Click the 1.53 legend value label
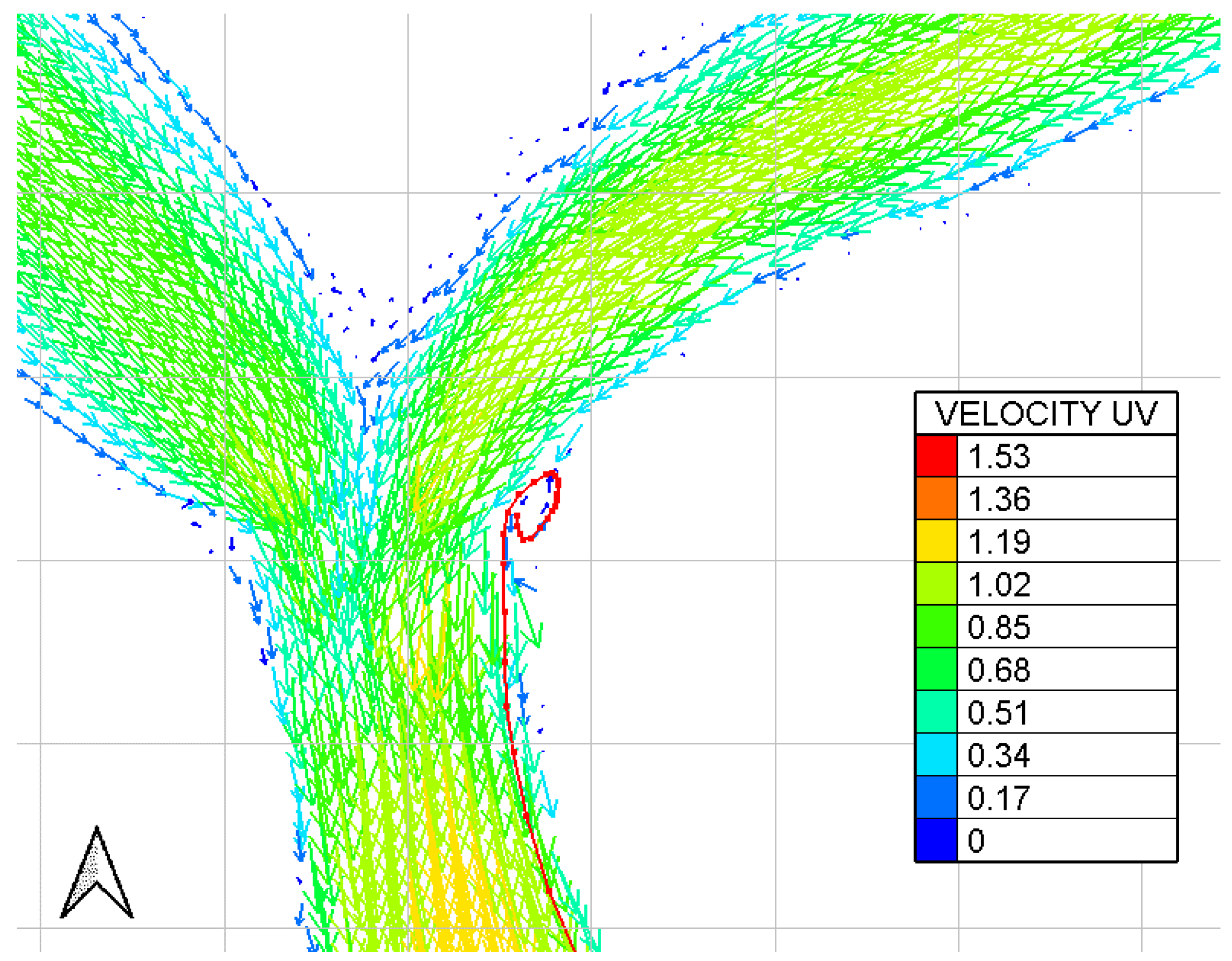 [x=999, y=456]
